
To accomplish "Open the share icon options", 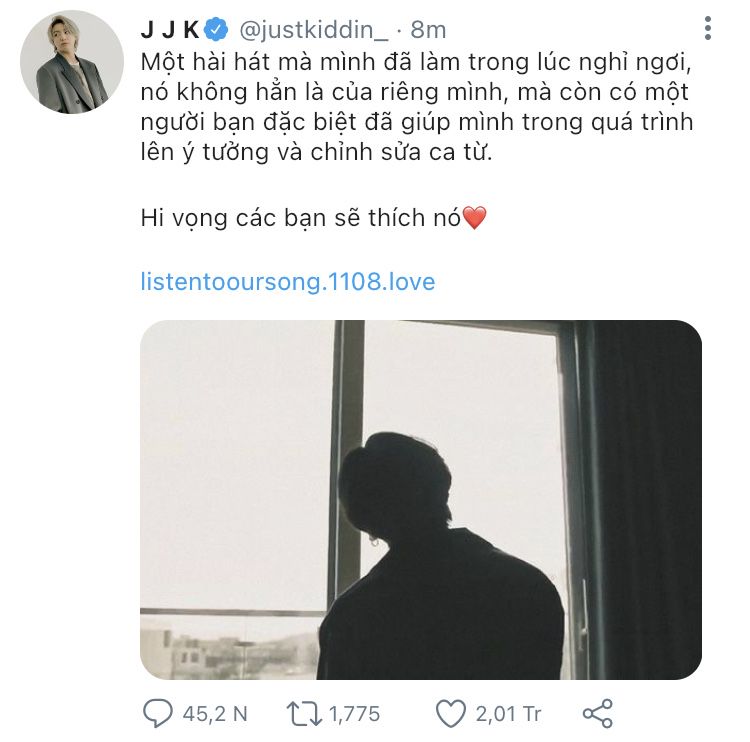I will pyautogui.click(x=598, y=713).
